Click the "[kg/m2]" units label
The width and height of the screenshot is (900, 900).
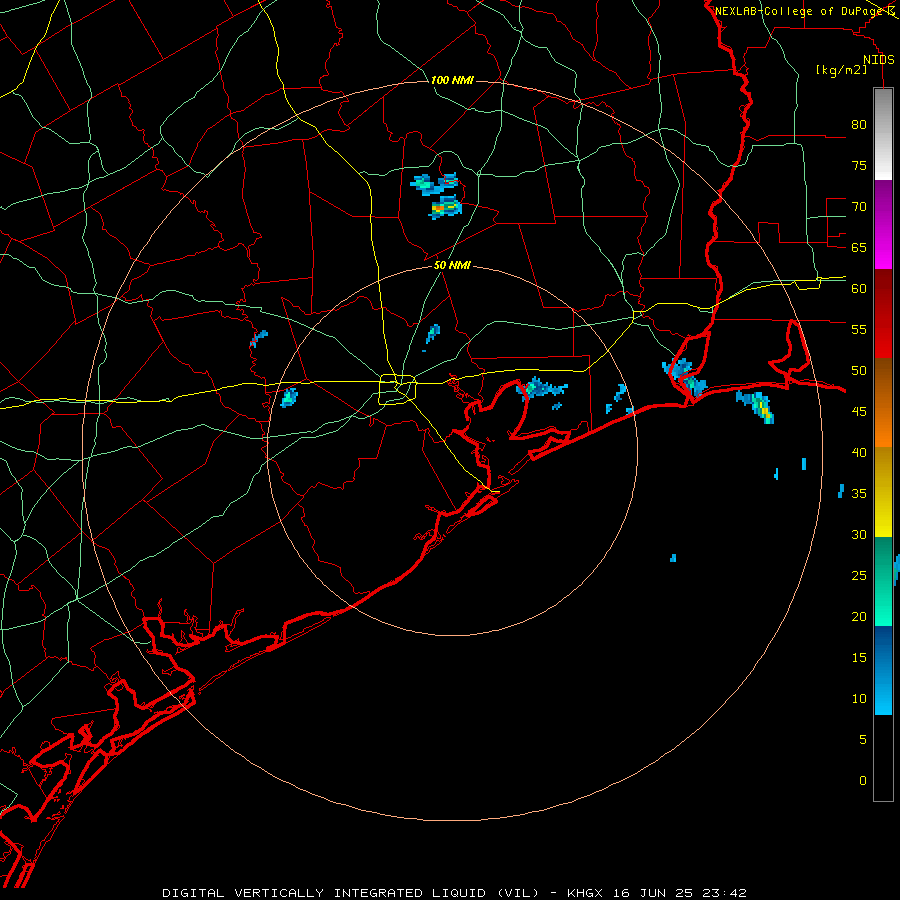coord(841,70)
